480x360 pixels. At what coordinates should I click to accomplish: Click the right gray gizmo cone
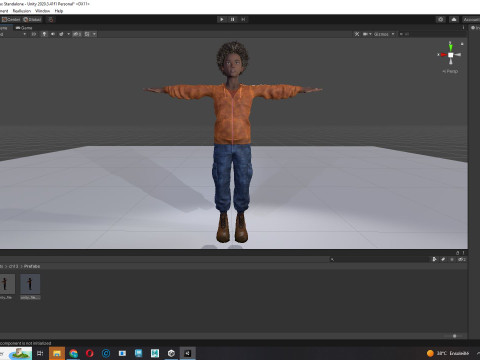(x=457, y=55)
